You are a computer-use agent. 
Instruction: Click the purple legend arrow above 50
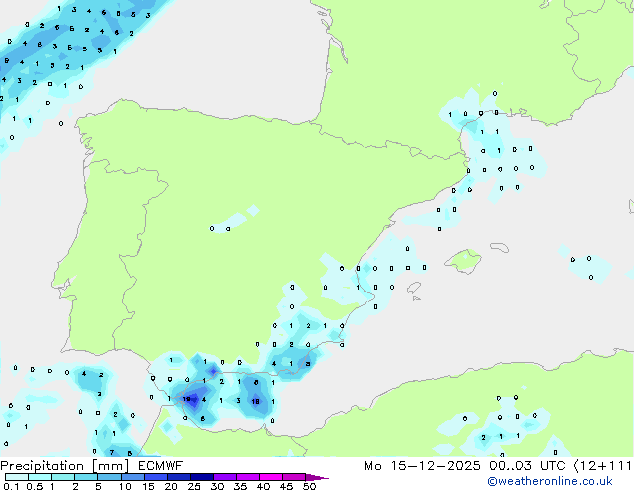click(x=317, y=477)
